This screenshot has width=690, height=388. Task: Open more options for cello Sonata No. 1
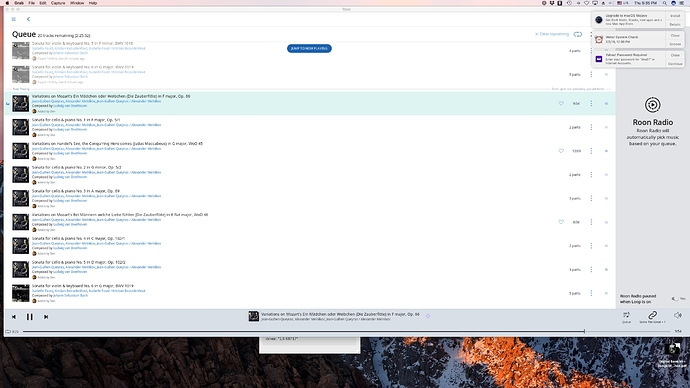591,127
